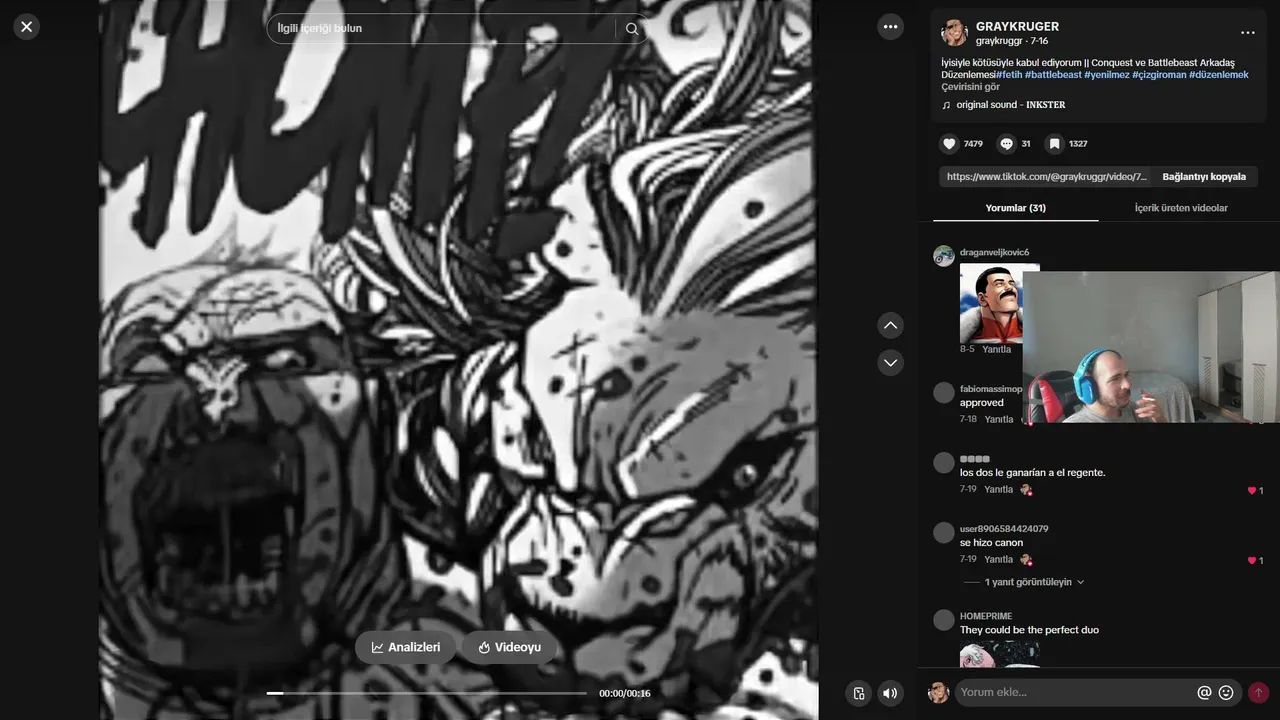The width and height of the screenshot is (1280, 720).
Task: Mute the video with the speaker icon
Action: [890, 693]
